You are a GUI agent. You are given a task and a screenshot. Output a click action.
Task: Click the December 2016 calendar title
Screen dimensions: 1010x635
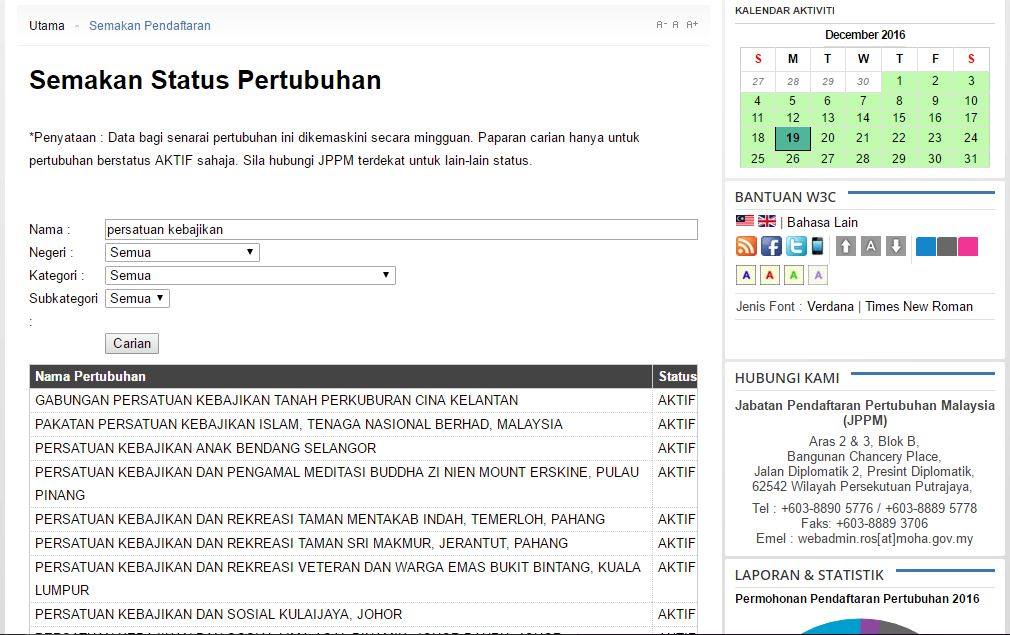[865, 35]
